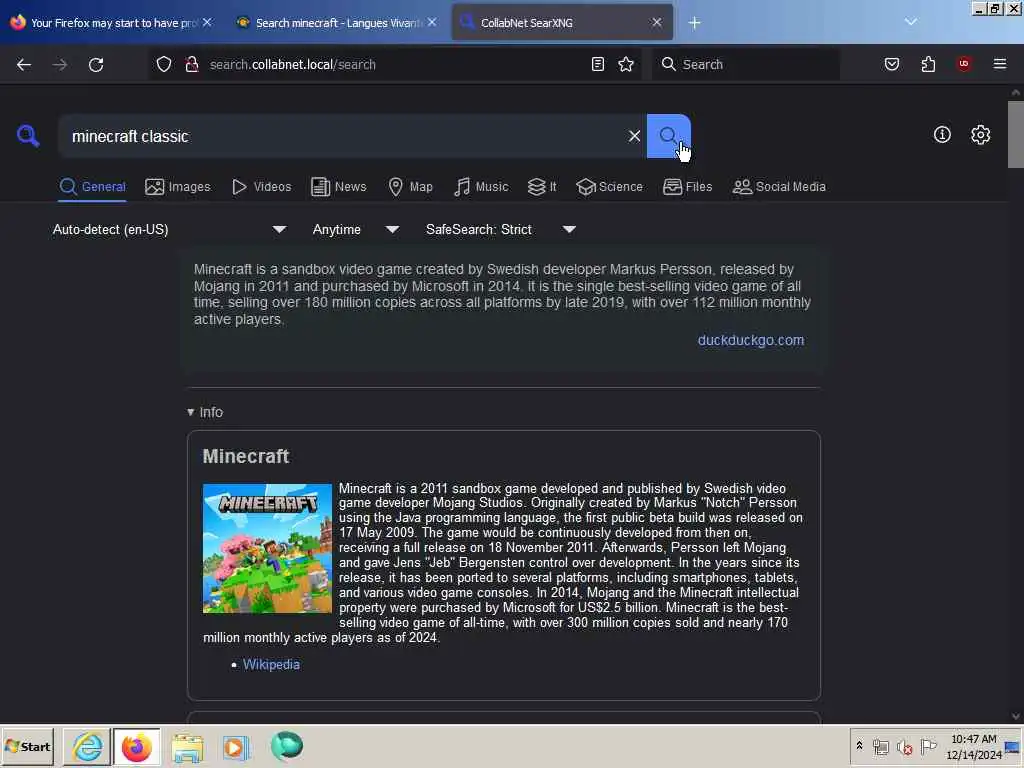Close the Your Firefox may start tab
Image resolution: width=1024 pixels, height=768 pixels.
[x=207, y=22]
